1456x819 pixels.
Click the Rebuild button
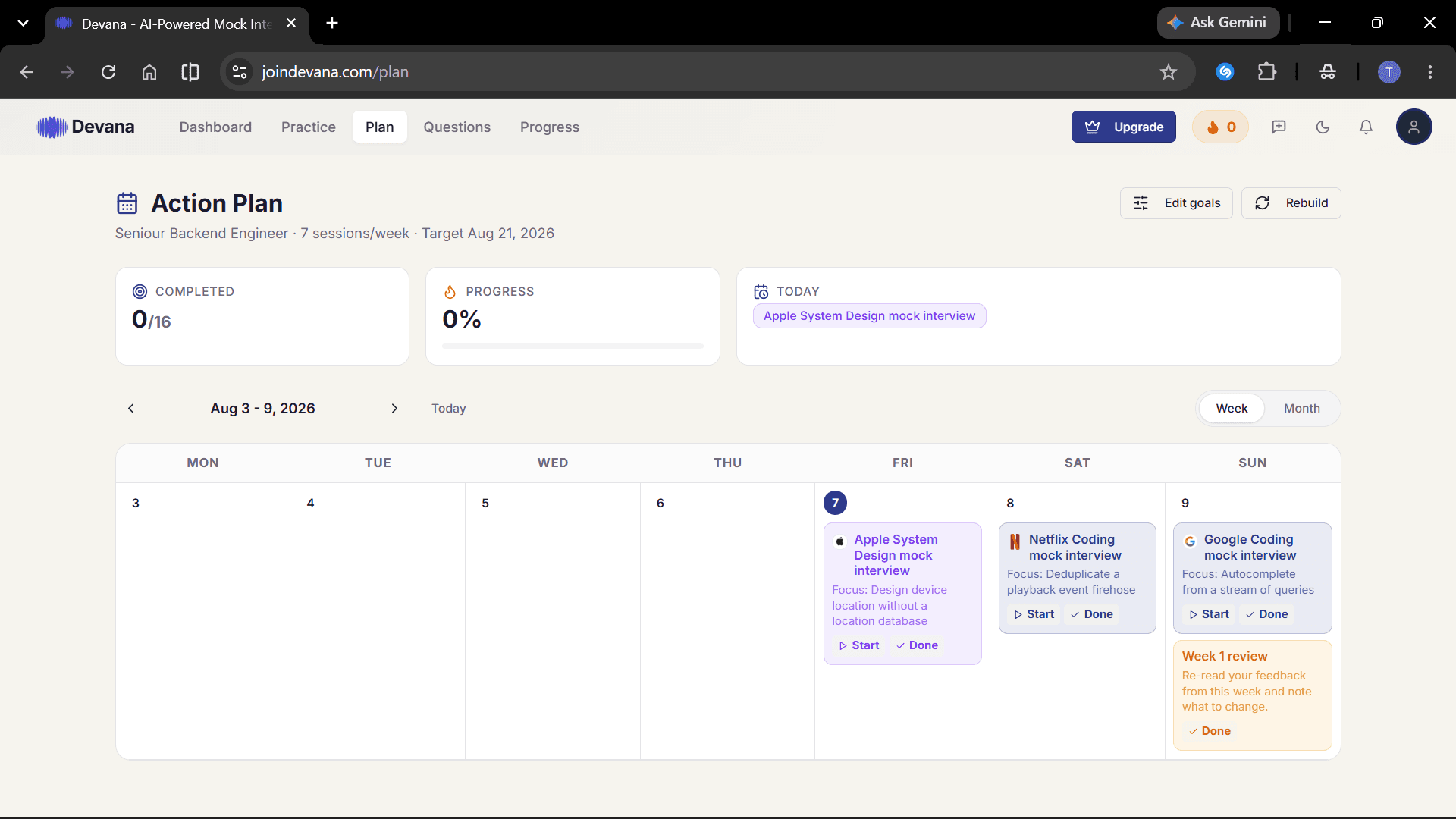[x=1291, y=203]
